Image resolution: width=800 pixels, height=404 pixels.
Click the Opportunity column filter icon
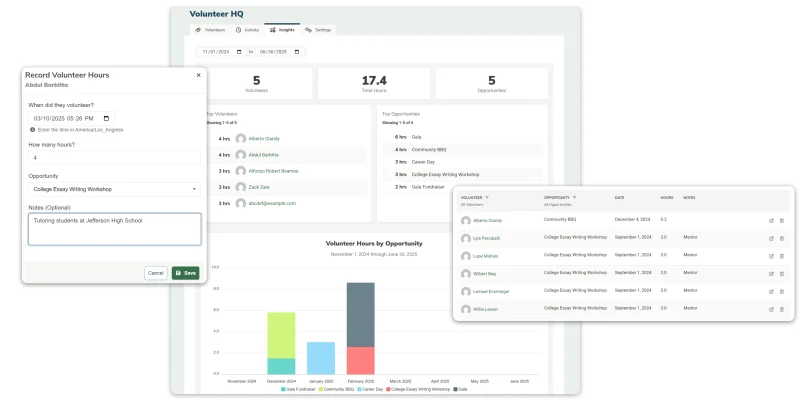click(574, 197)
